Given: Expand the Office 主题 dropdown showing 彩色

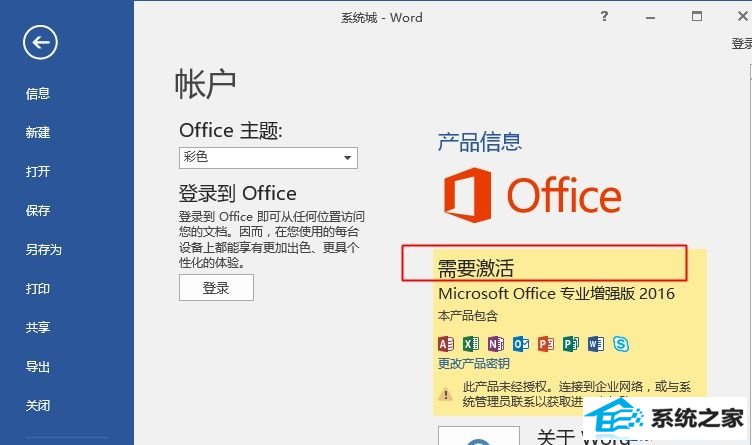Looking at the screenshot, I should (x=268, y=158).
